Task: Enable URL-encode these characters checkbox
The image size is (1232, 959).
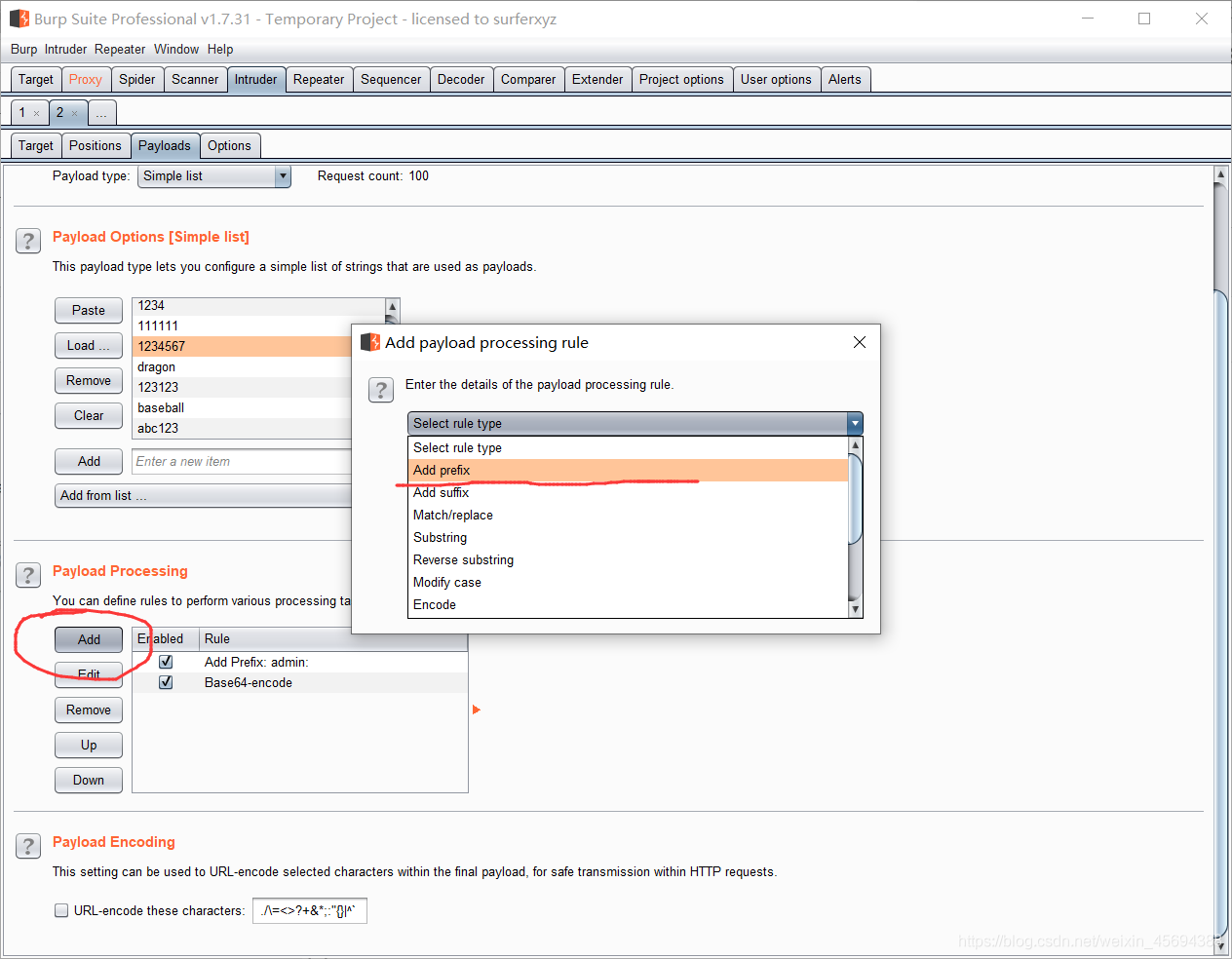Action: [x=61, y=910]
